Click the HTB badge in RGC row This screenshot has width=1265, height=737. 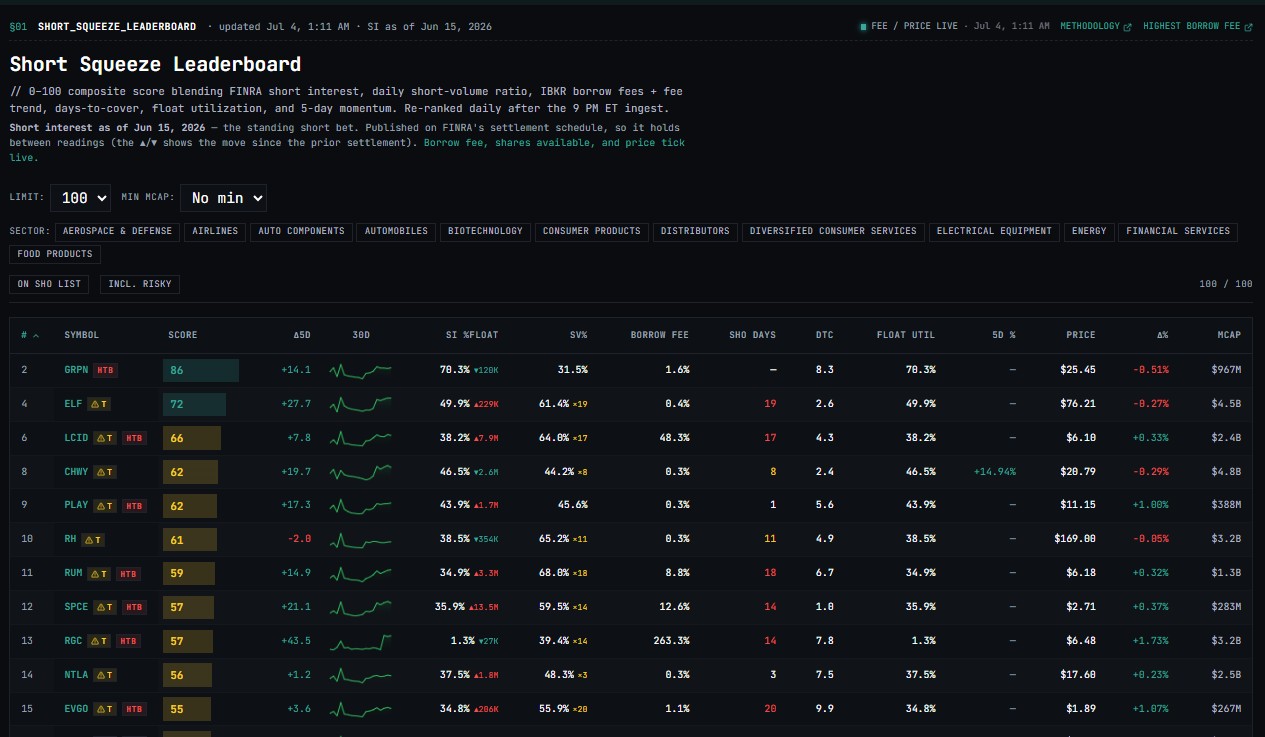129,642
